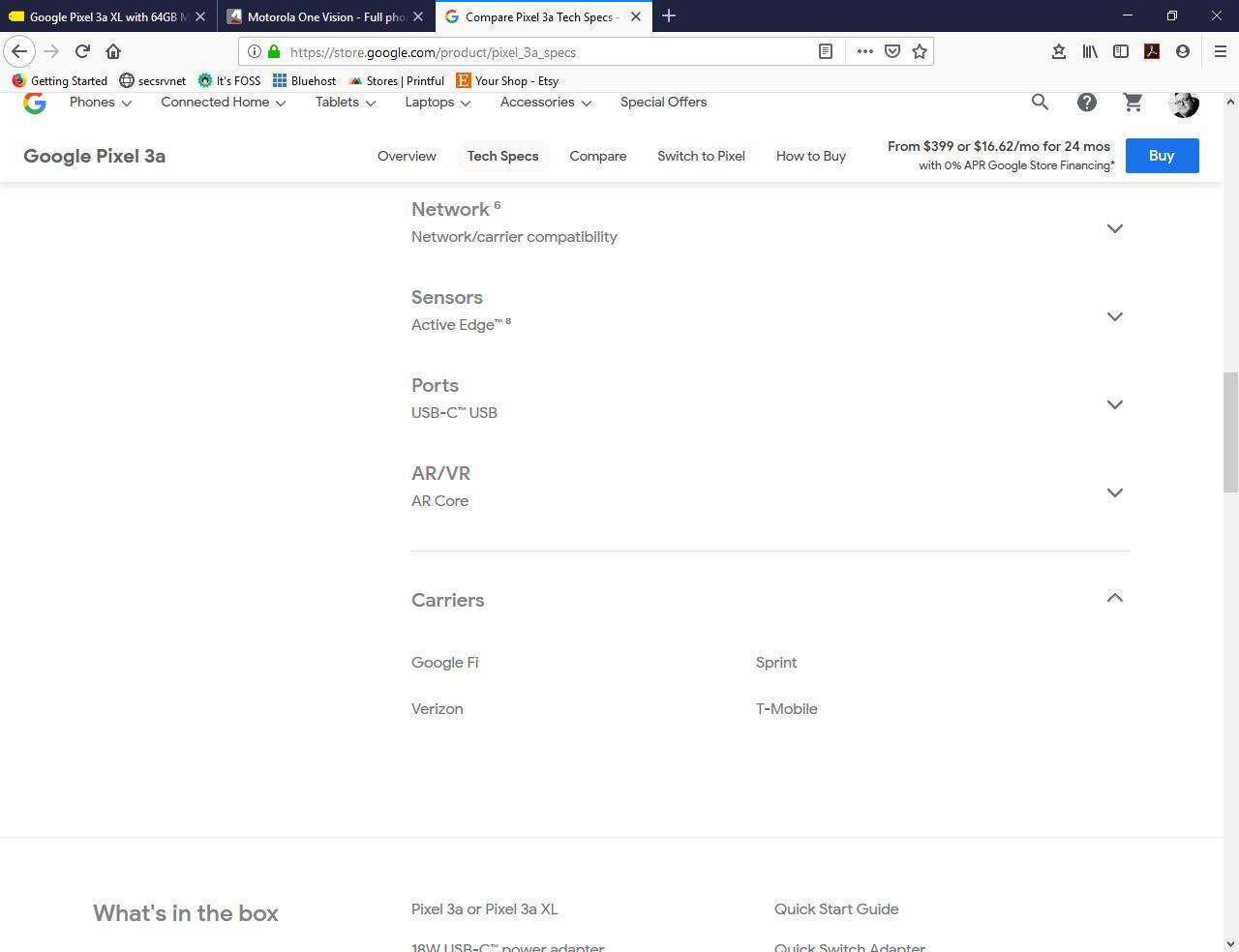Click the Firefox home button
Screen dimensions: 1239x952
113,52
